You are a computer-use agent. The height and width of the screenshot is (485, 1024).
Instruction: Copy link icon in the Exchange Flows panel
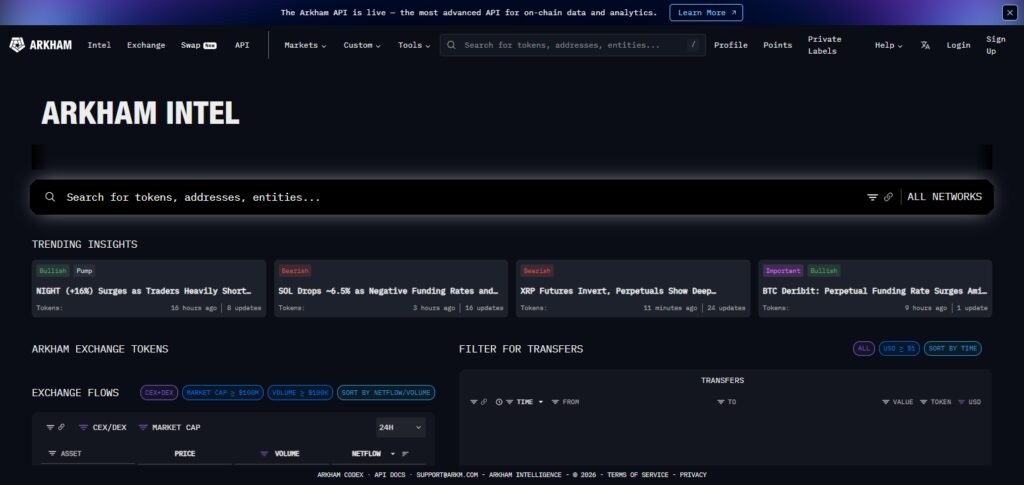click(61, 428)
